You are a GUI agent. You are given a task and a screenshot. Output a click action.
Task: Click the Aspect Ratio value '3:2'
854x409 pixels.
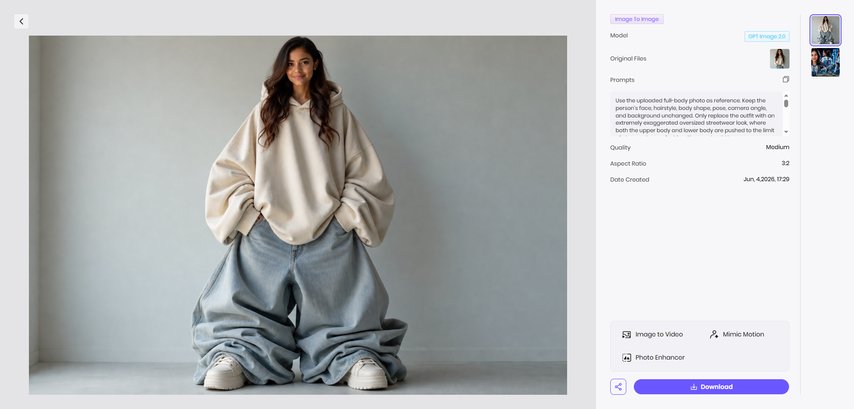pos(785,163)
